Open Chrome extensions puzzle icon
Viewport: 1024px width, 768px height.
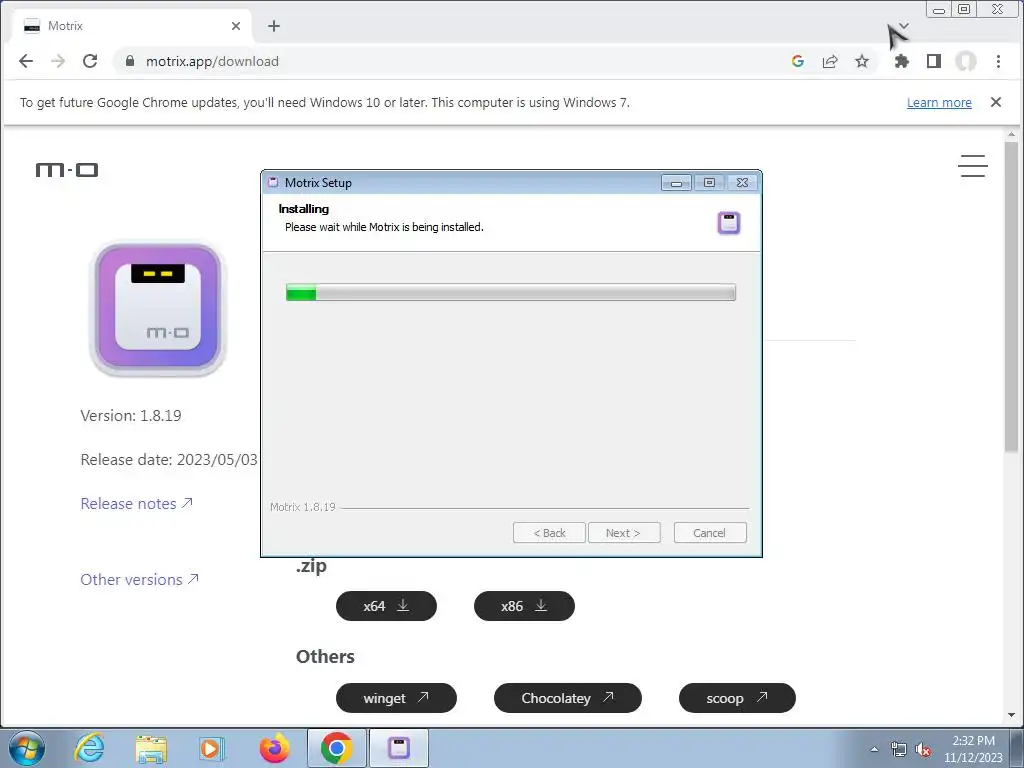pyautogui.click(x=902, y=61)
